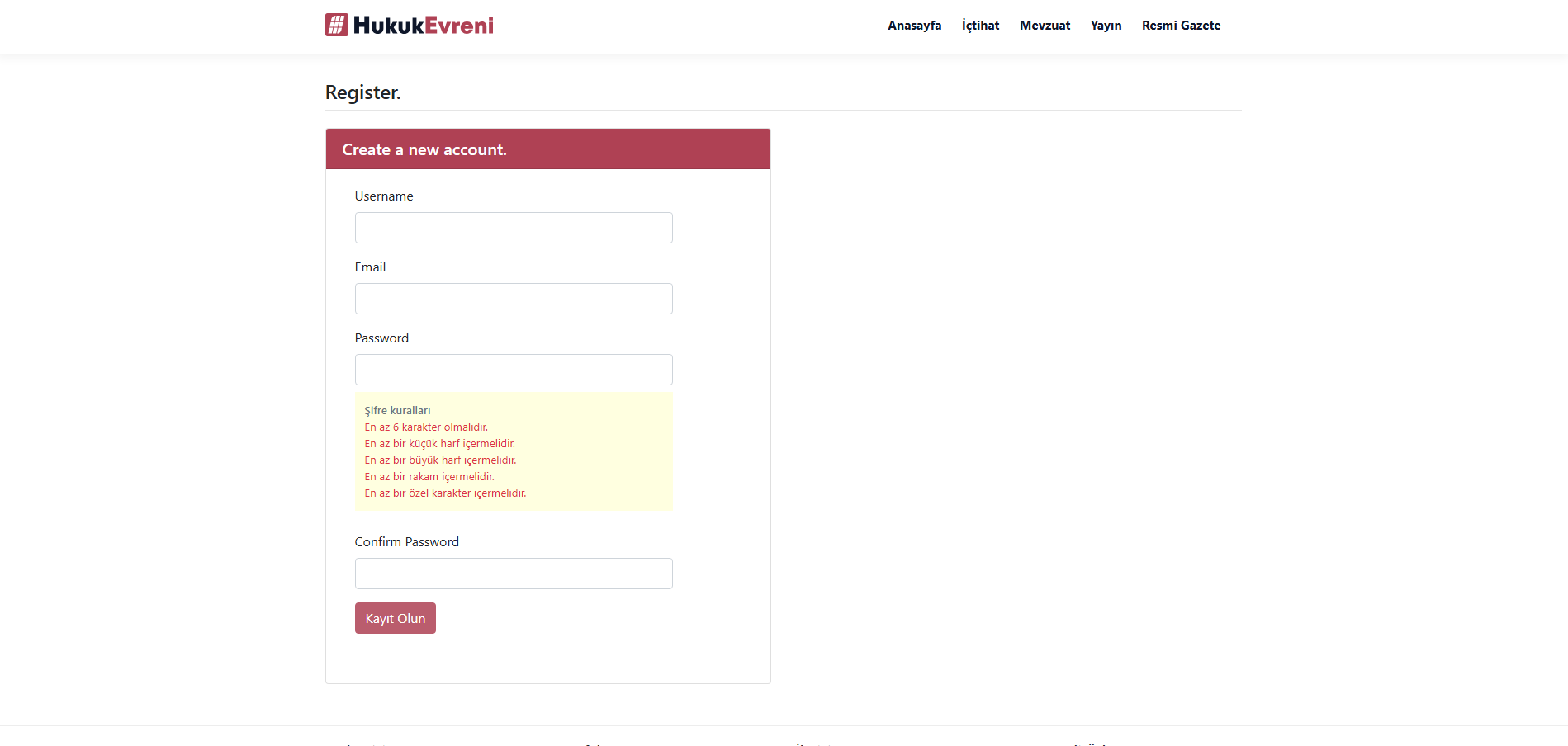Navigate to Resmi Gazete

click(x=1181, y=26)
